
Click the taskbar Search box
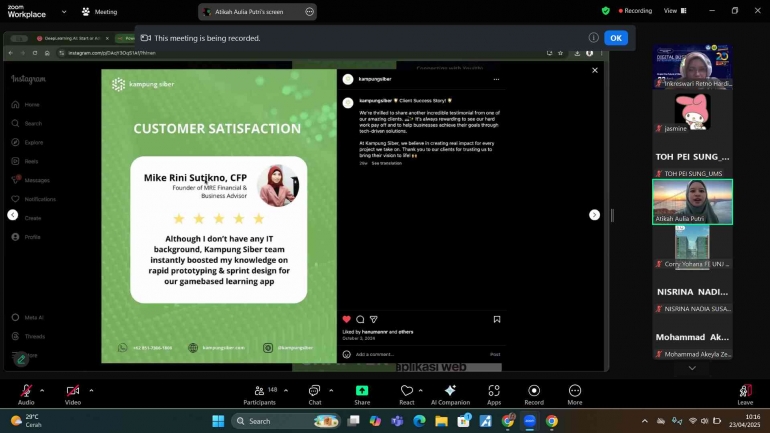(x=286, y=421)
